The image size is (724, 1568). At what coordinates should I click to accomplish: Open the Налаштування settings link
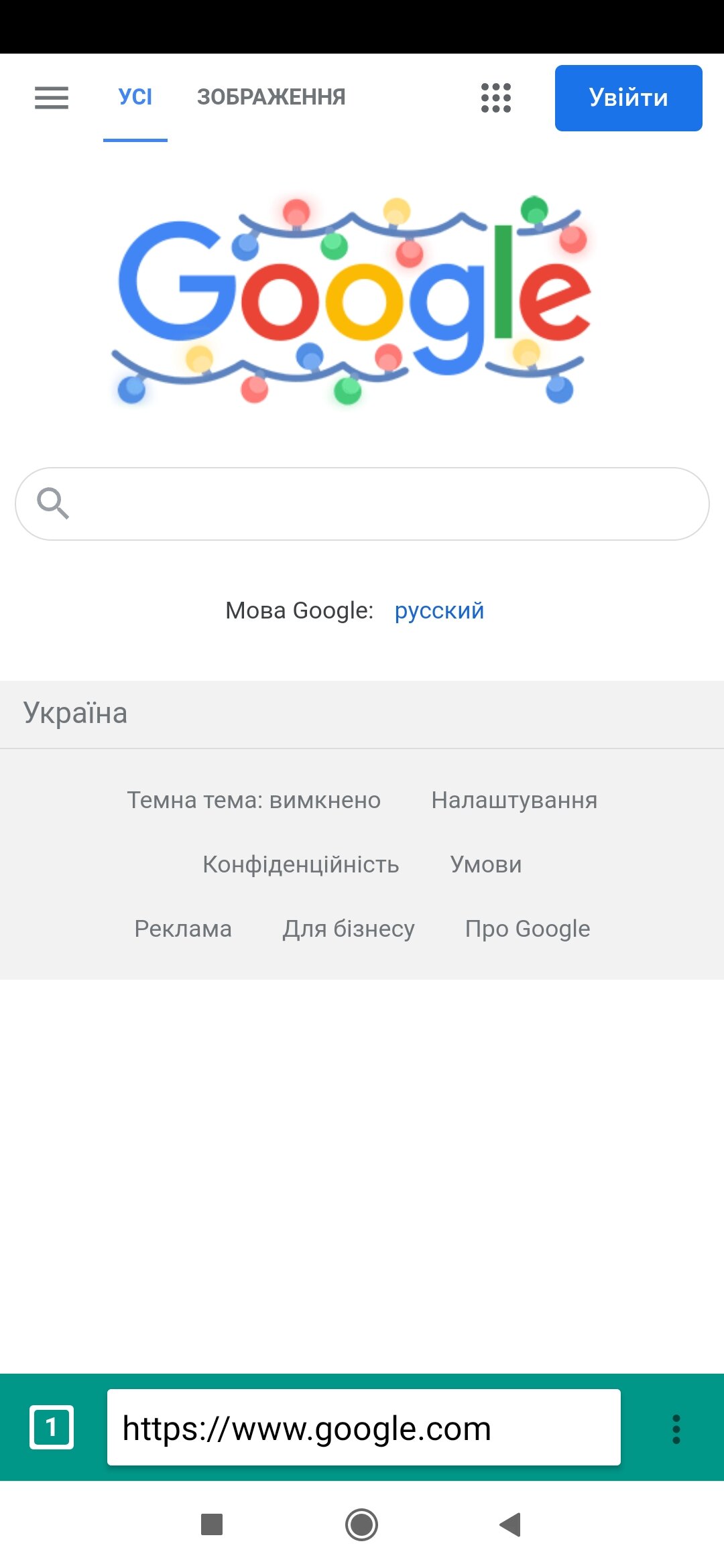[x=514, y=800]
